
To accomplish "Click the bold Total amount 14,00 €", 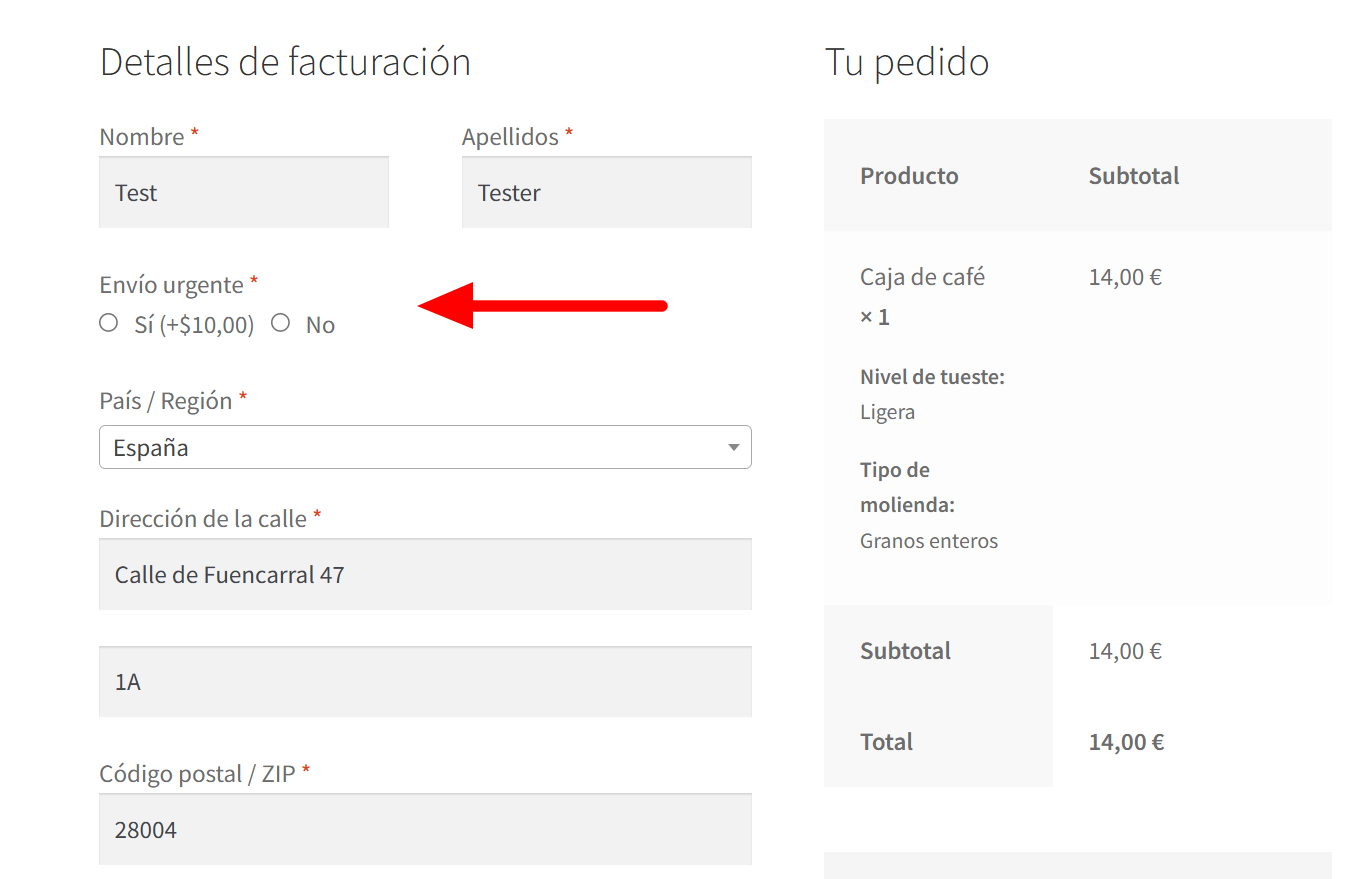I will tap(1126, 742).
